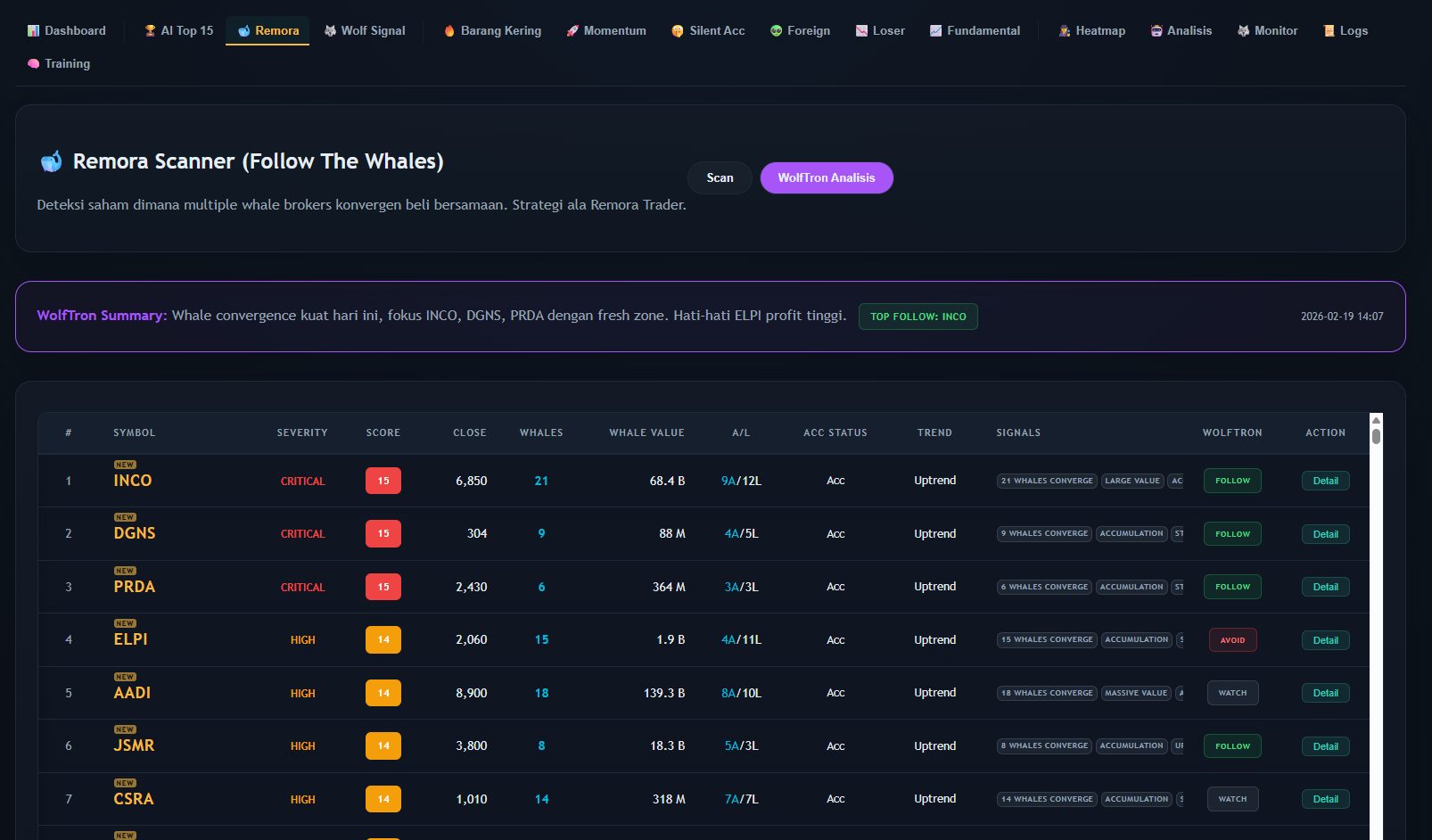Click the TOP FOLLOW: INCO badge

(918, 317)
